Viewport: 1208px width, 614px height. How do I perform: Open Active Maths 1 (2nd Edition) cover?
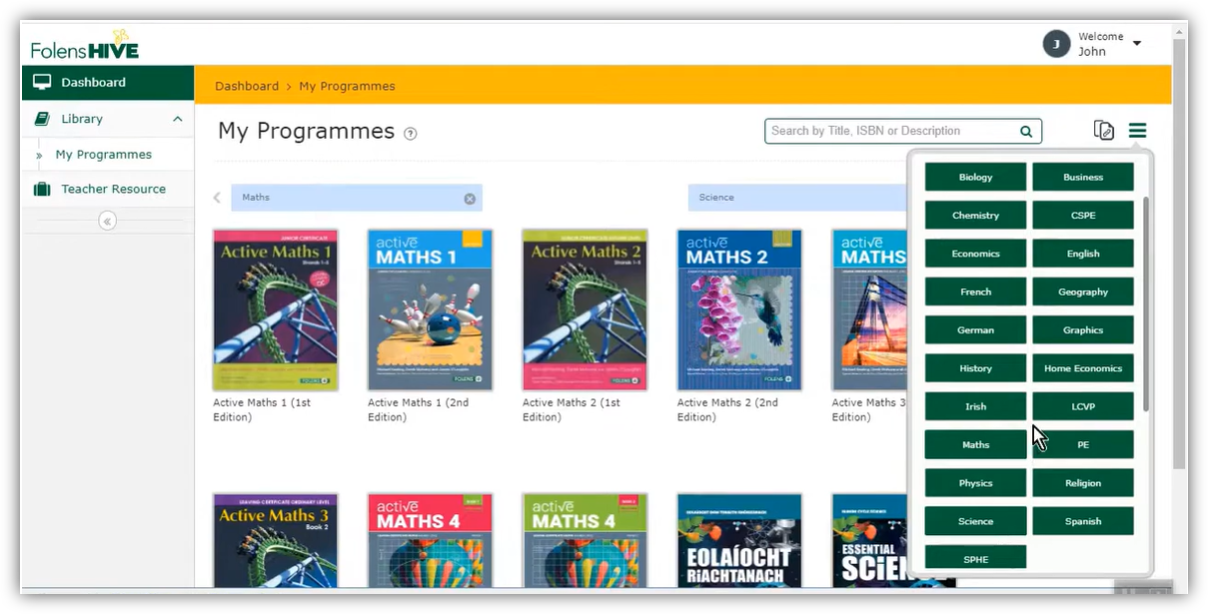tap(430, 310)
